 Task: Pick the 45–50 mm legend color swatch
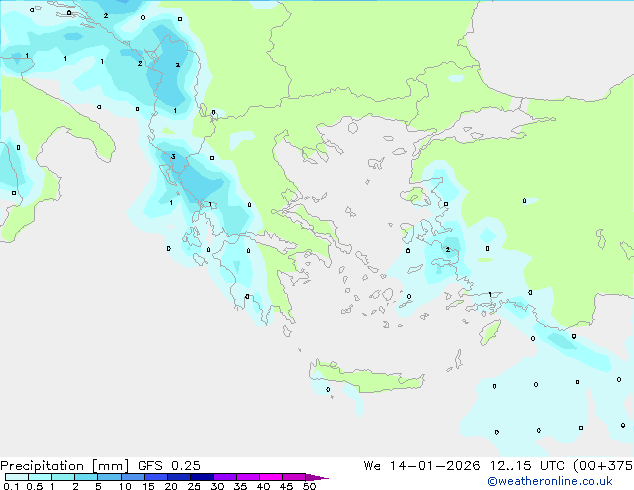(294, 477)
